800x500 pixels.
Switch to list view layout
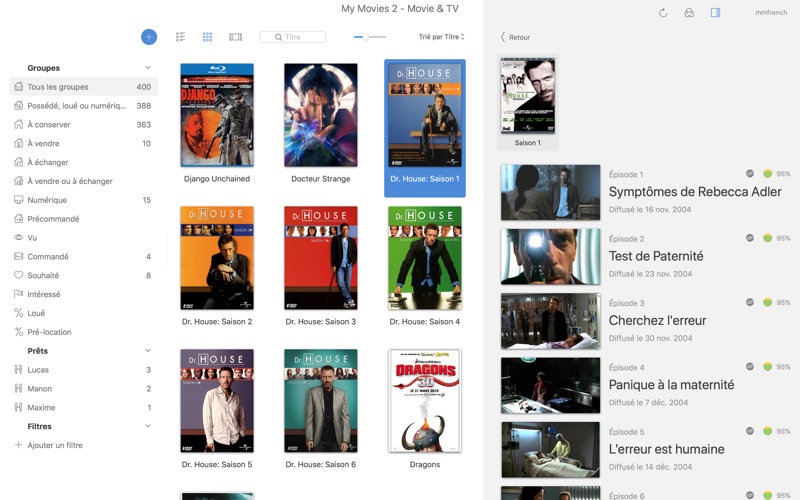point(181,37)
